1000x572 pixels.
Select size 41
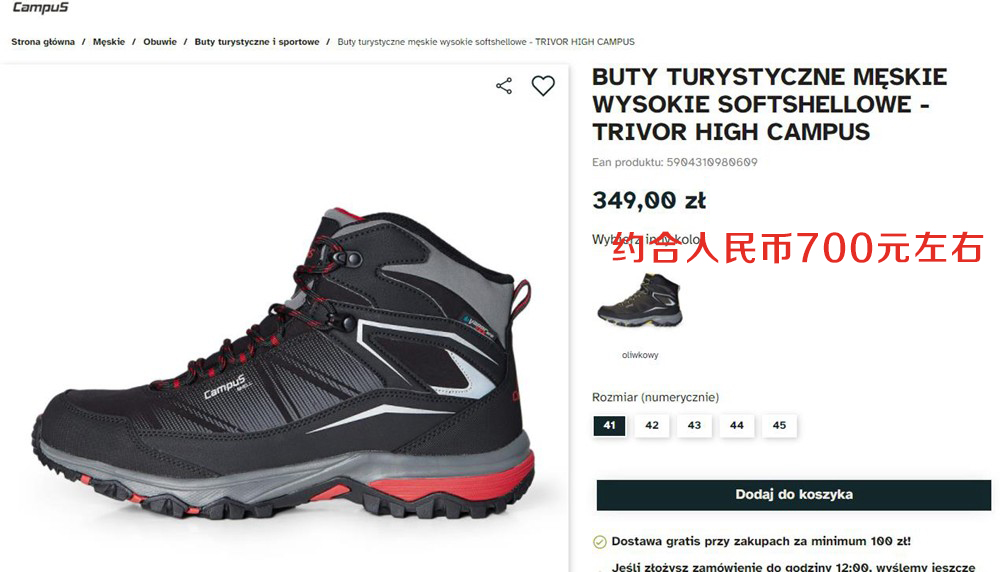tap(609, 425)
